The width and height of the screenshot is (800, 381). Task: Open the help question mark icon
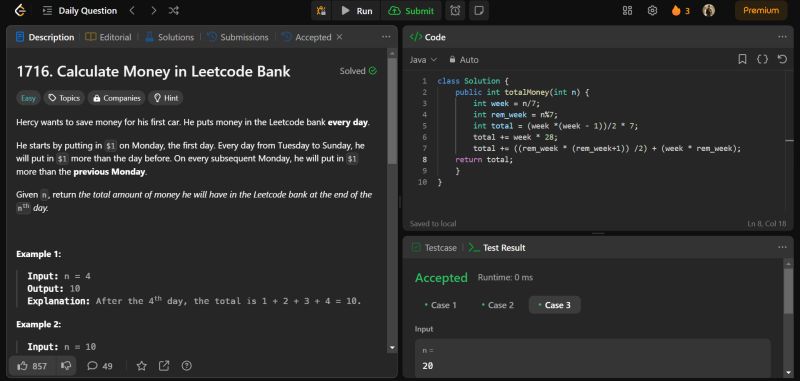click(x=187, y=366)
